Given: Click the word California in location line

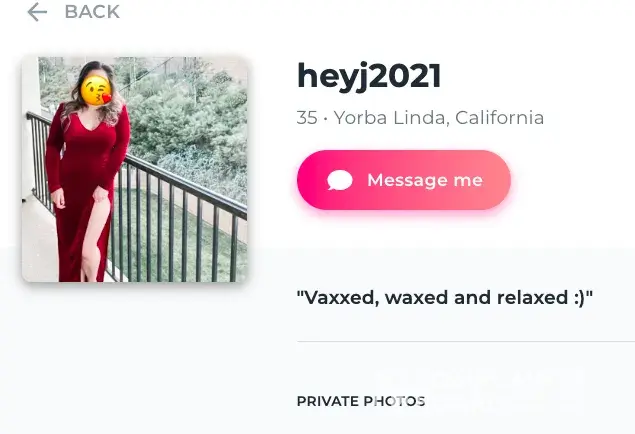Looking at the screenshot, I should (499, 118).
